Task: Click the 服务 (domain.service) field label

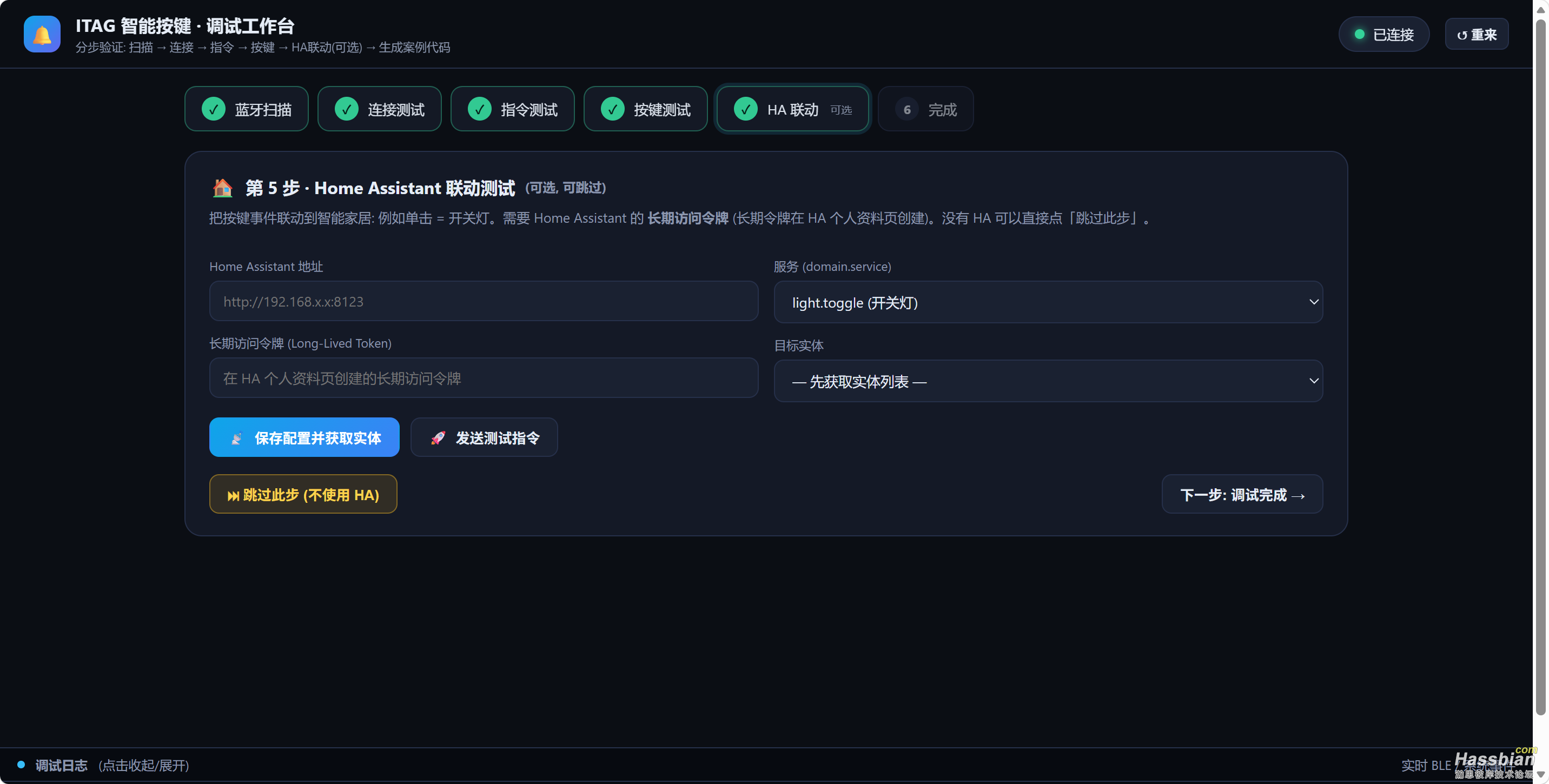Action: point(832,267)
